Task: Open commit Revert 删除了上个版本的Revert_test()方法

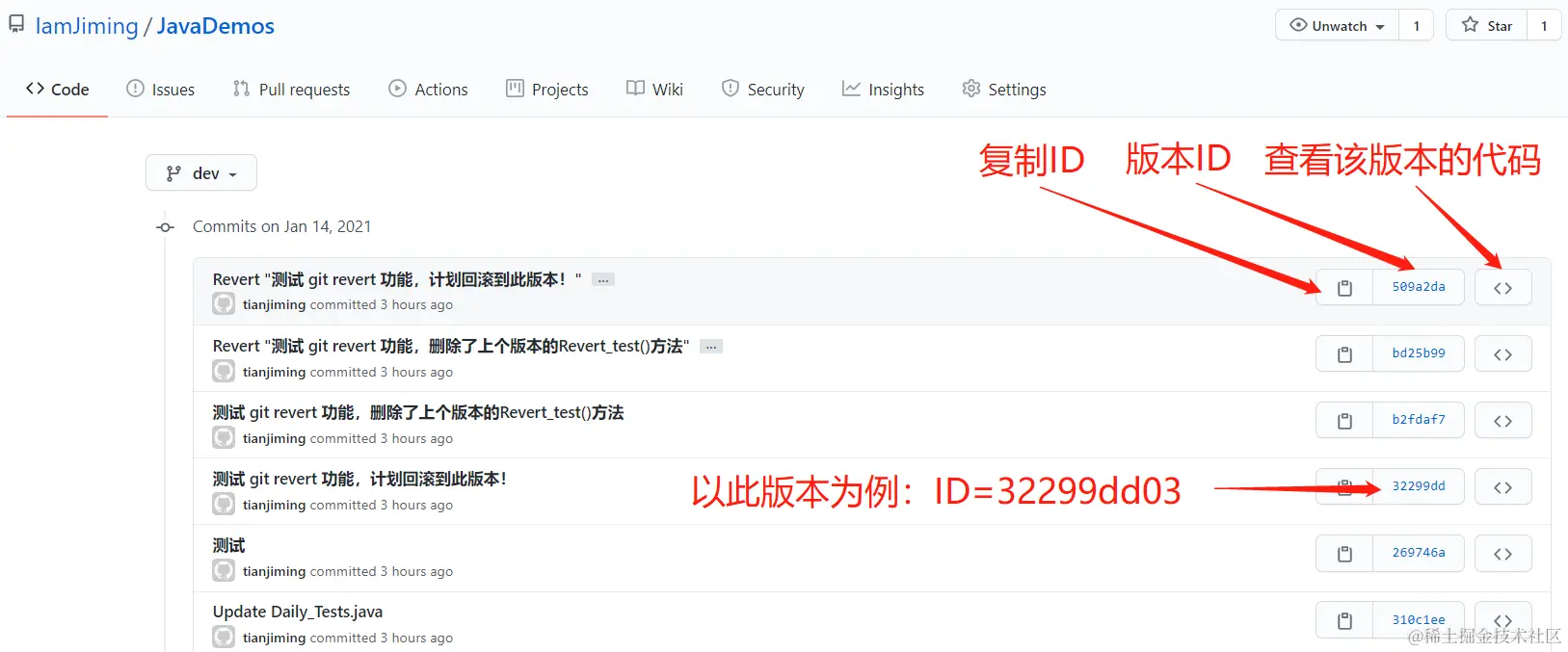Action: (x=451, y=346)
